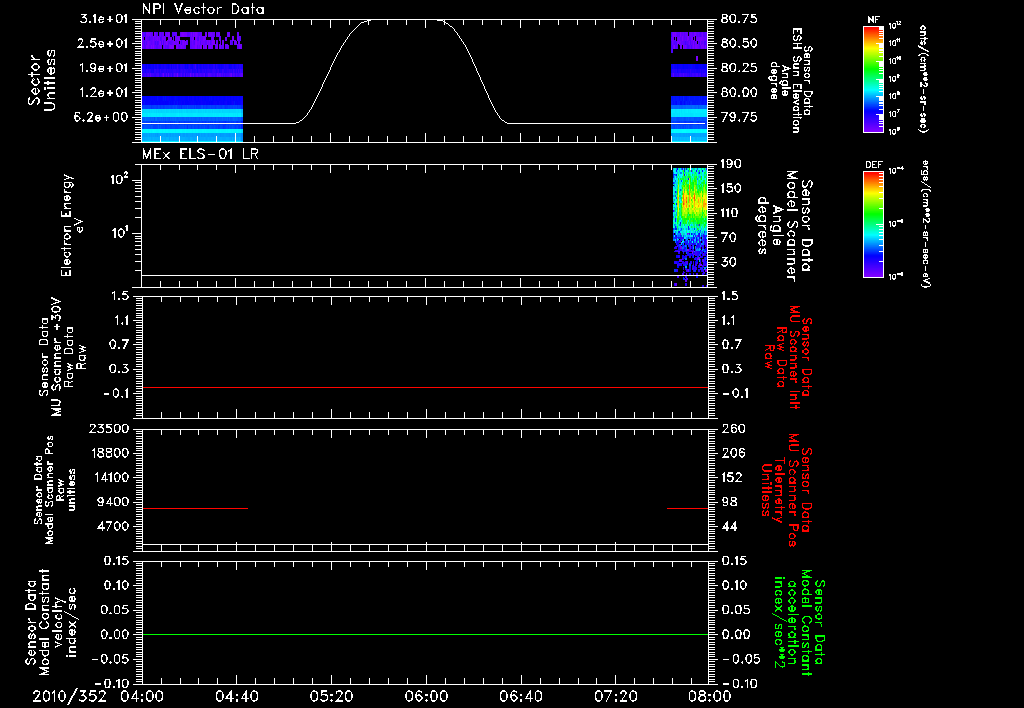Click the 2.5e+01 sector tick value
This screenshot has width=1024, height=708.
tap(104, 44)
